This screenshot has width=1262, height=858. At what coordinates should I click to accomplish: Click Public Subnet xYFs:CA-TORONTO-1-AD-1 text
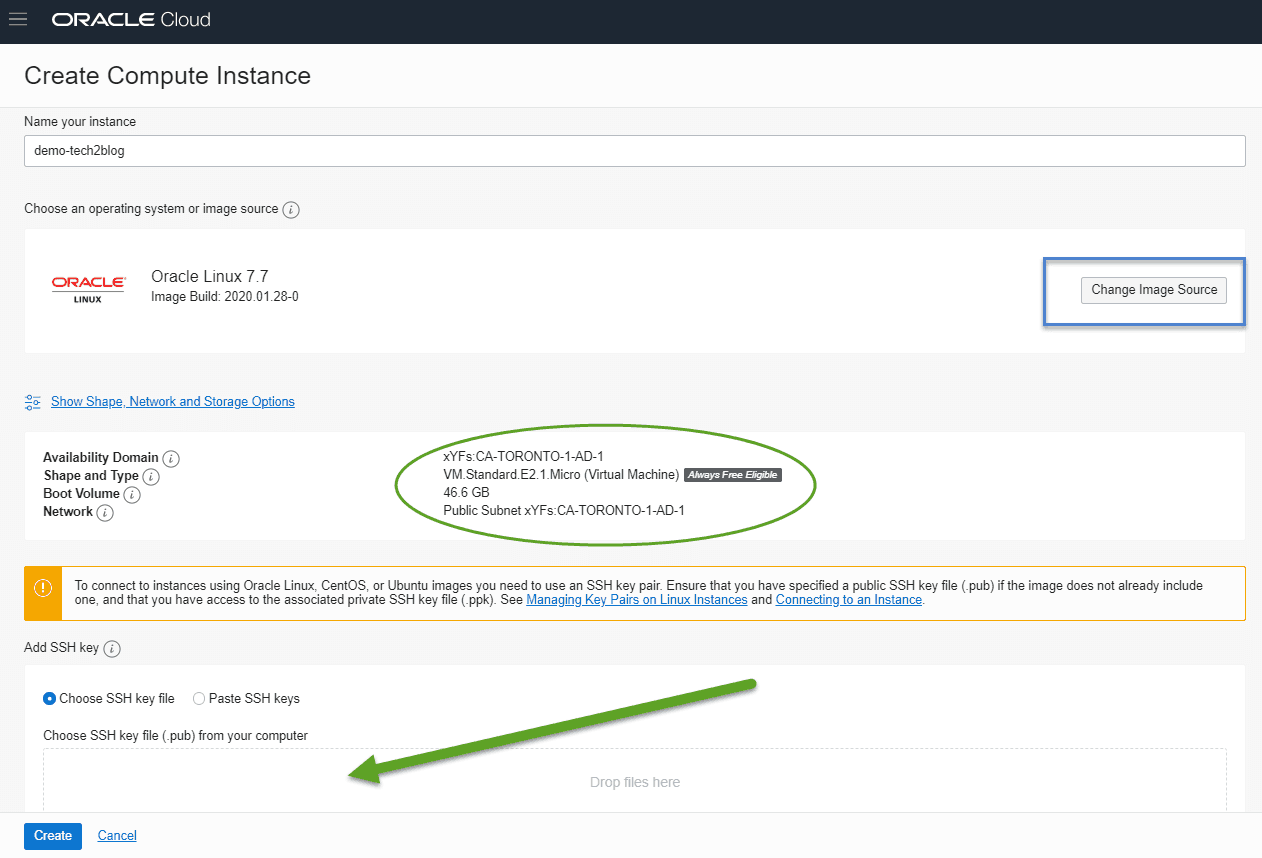click(564, 511)
